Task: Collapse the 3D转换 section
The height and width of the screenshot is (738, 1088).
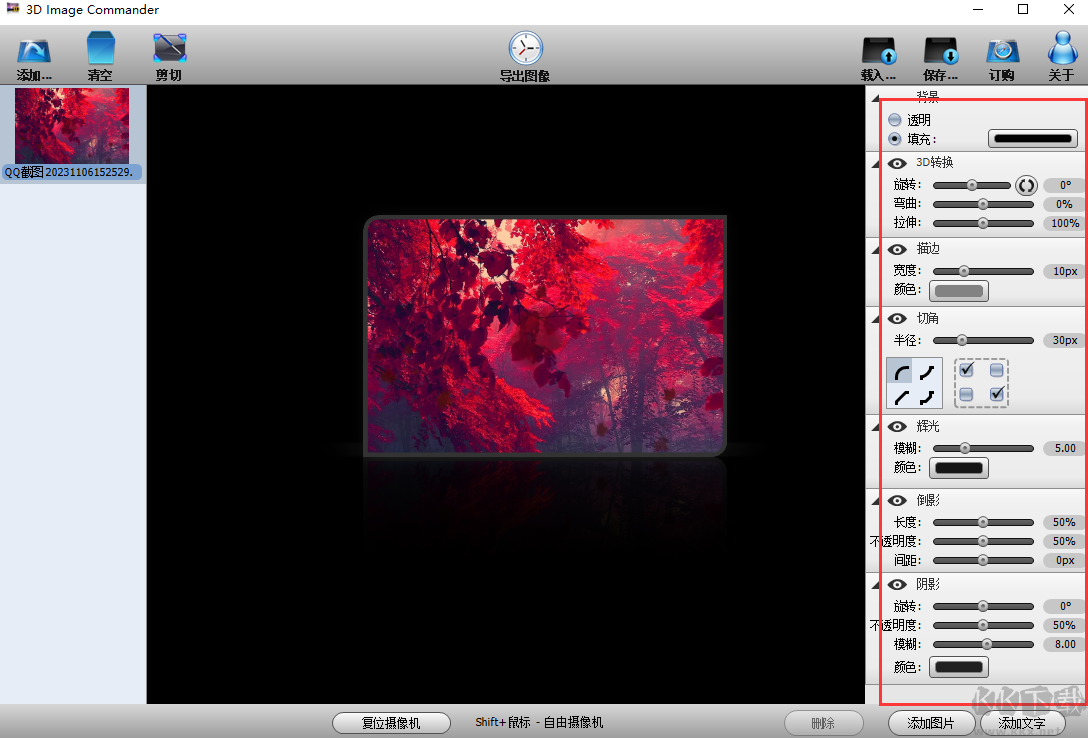Action: click(876, 162)
